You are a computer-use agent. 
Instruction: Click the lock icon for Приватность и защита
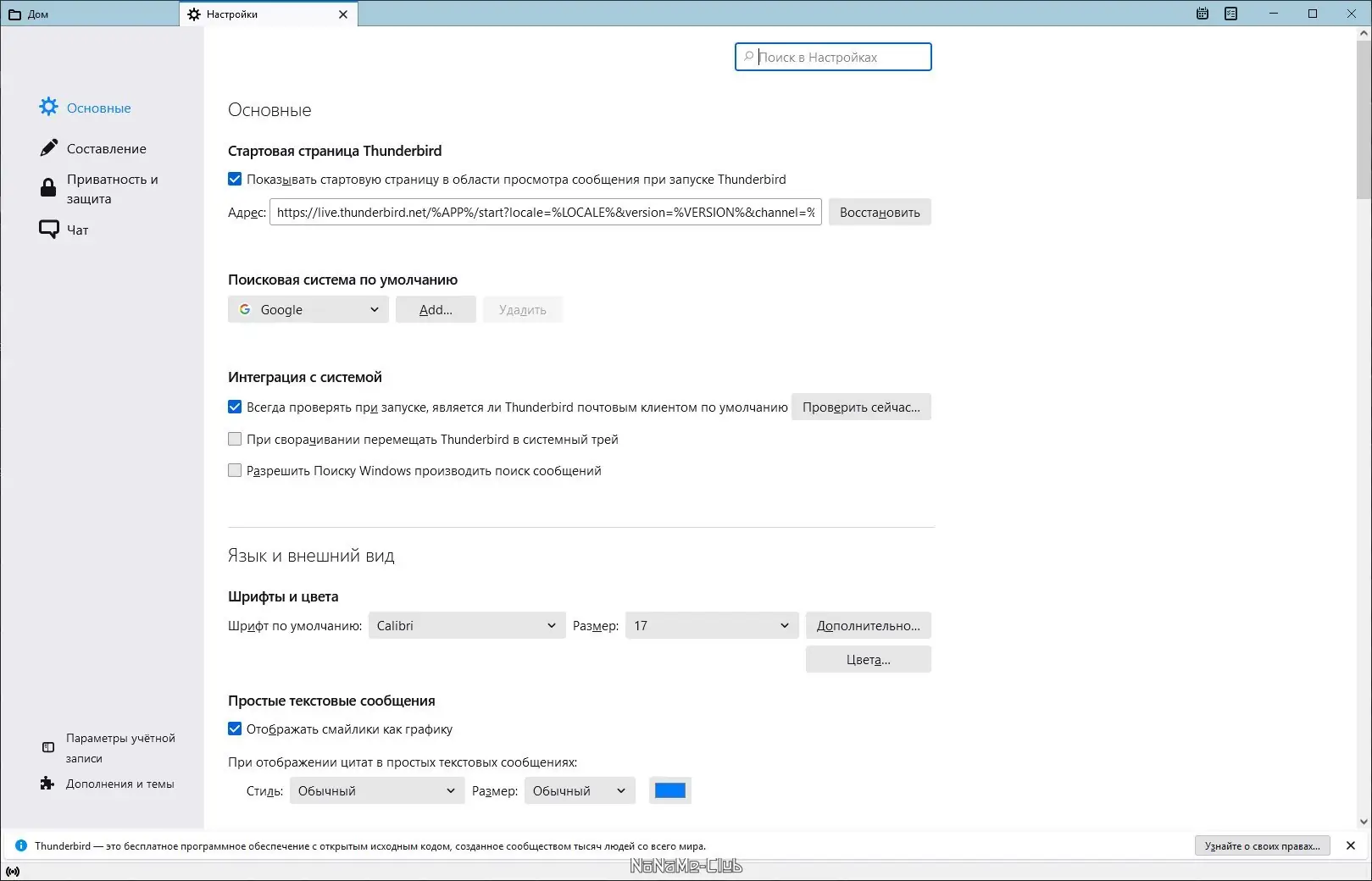tap(48, 187)
